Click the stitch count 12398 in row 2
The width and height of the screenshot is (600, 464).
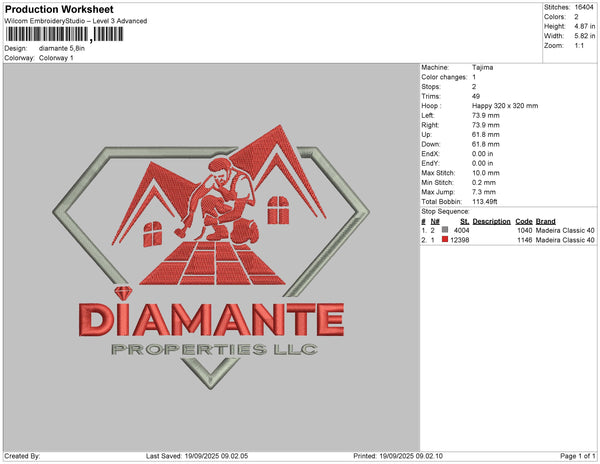click(x=460, y=240)
